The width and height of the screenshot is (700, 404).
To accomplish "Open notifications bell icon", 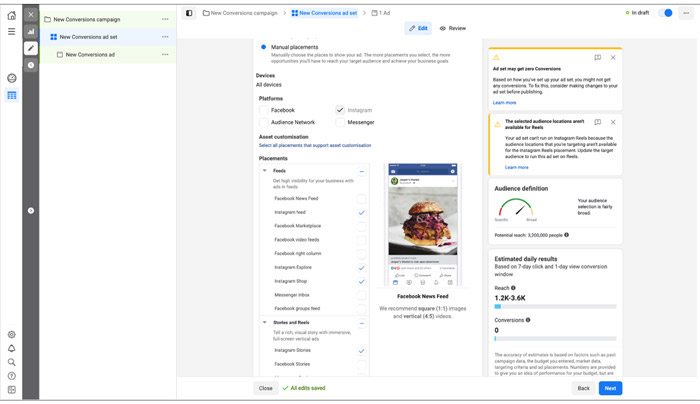I will click(x=12, y=348).
